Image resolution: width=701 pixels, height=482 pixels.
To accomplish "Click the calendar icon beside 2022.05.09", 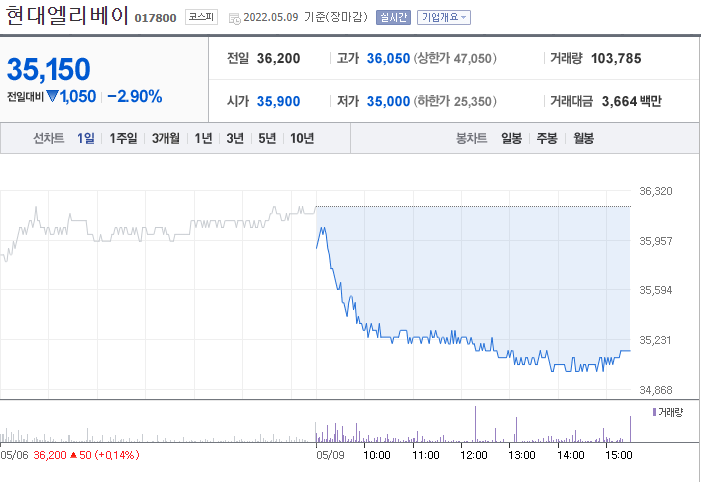I will pos(234,18).
